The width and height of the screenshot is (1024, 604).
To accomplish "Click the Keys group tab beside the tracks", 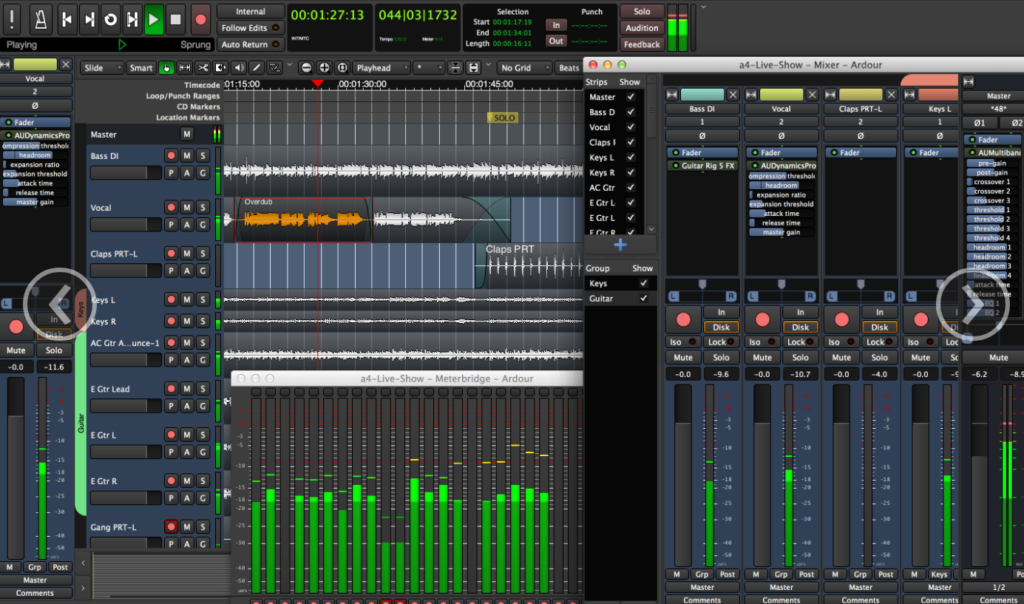I will 81,304.
